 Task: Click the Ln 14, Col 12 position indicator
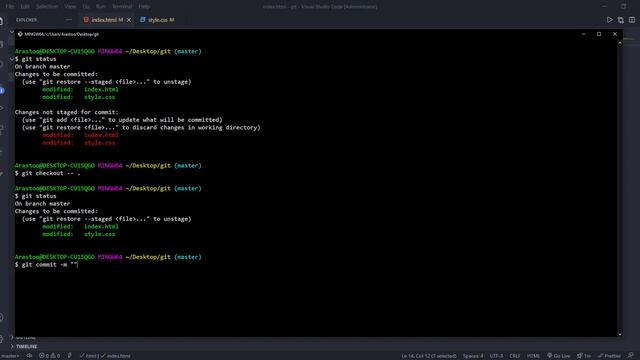coord(429,356)
